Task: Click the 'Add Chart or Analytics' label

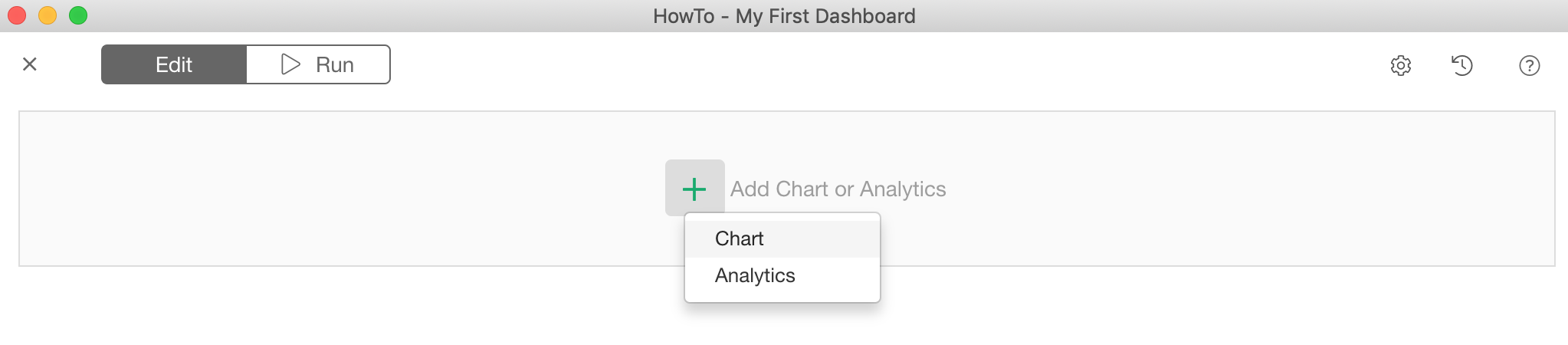Action: tap(838, 189)
